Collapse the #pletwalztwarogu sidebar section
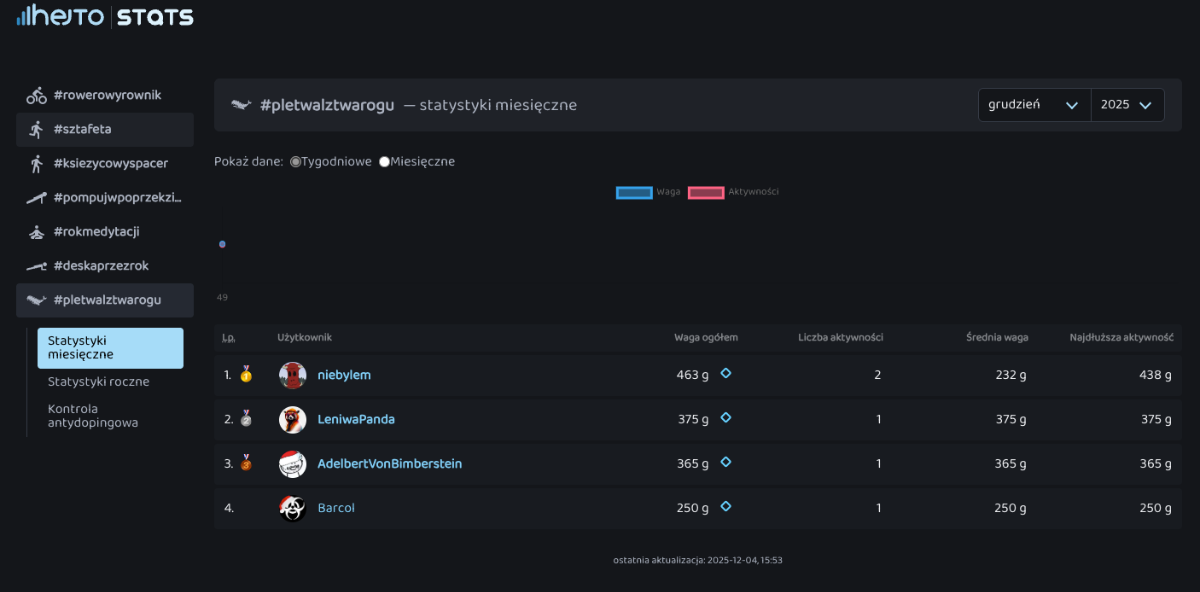The height and width of the screenshot is (592, 1200). pos(105,300)
